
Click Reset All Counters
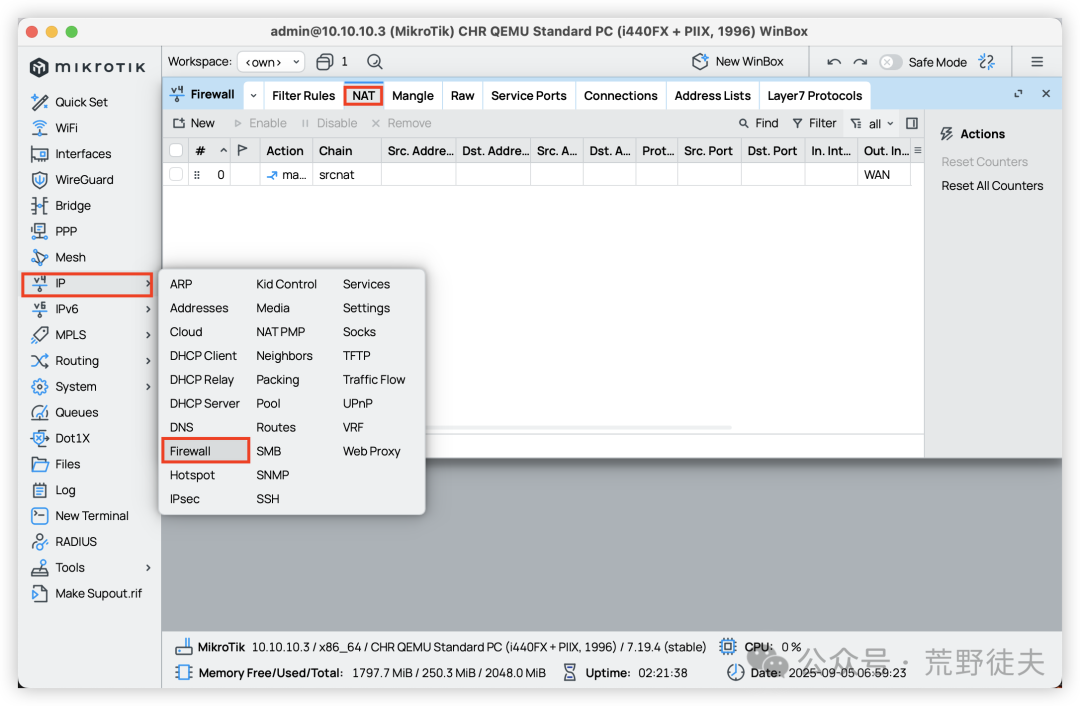tap(992, 186)
